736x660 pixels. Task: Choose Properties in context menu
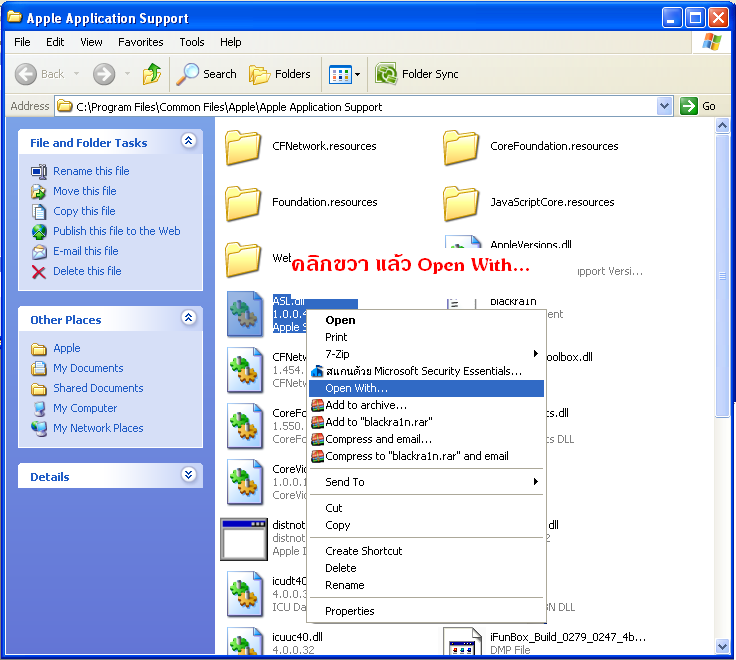(426, 611)
